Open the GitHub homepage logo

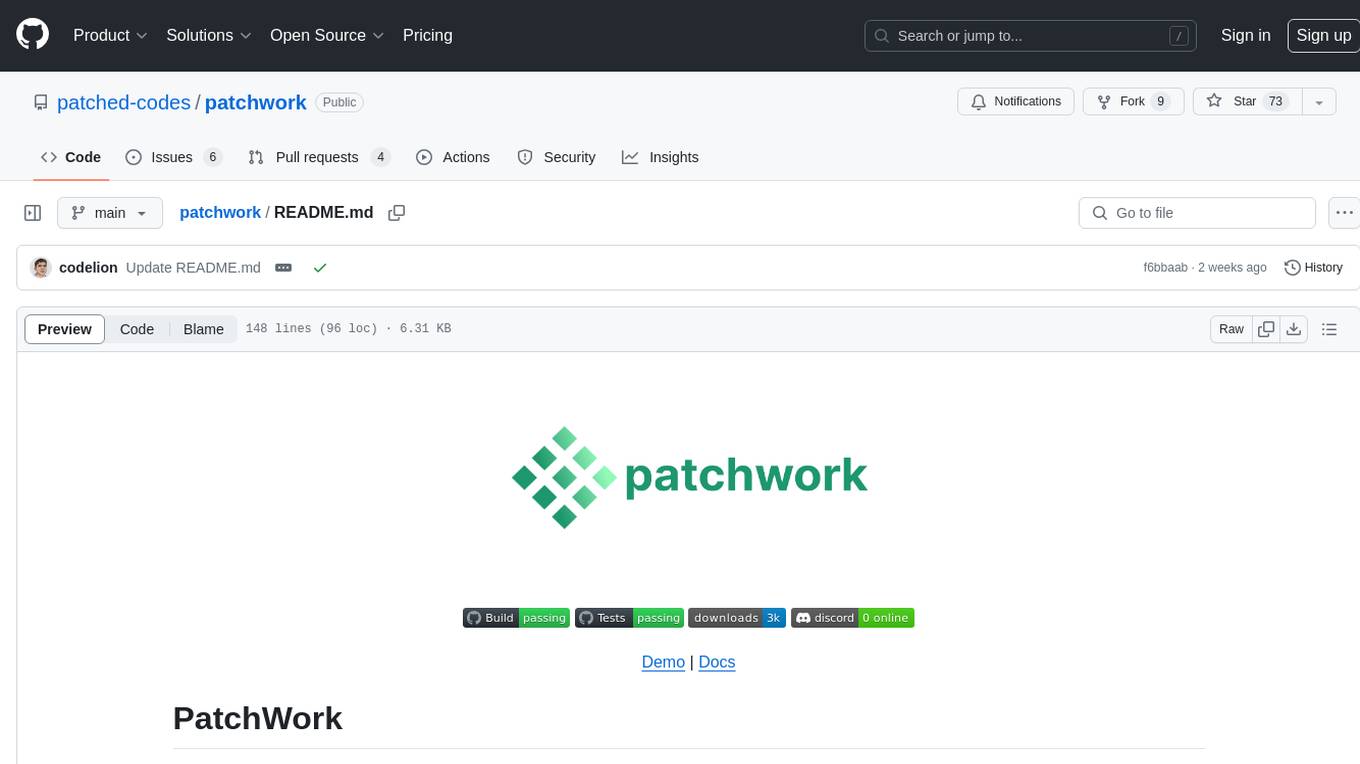tap(32, 35)
